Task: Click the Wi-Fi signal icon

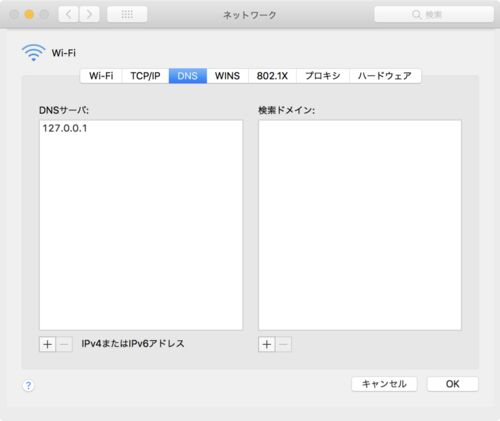Action: pyautogui.click(x=34, y=52)
